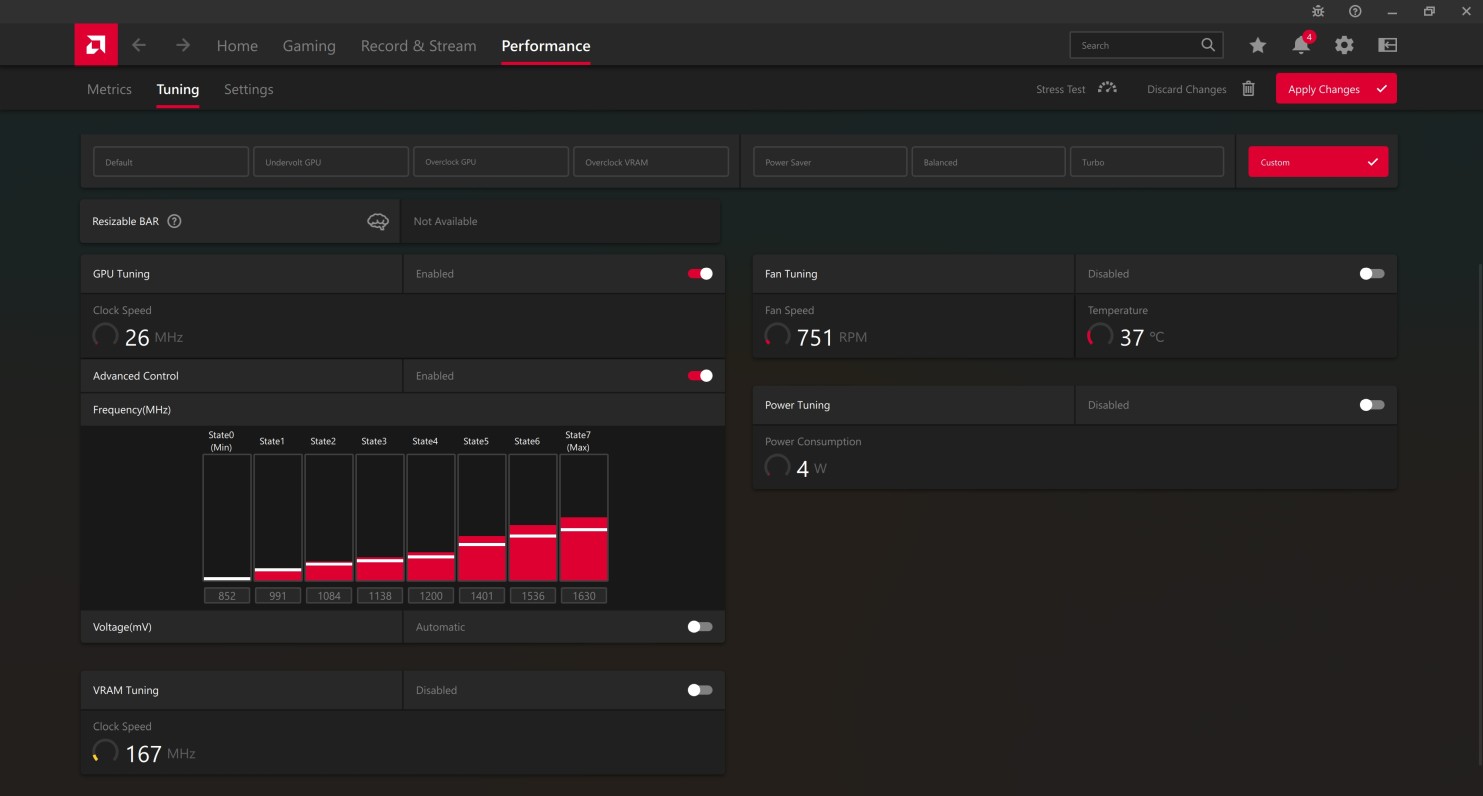Toggle Voltage(mV) from Automatic
Image resolution: width=1483 pixels, height=796 pixels.
[700, 627]
